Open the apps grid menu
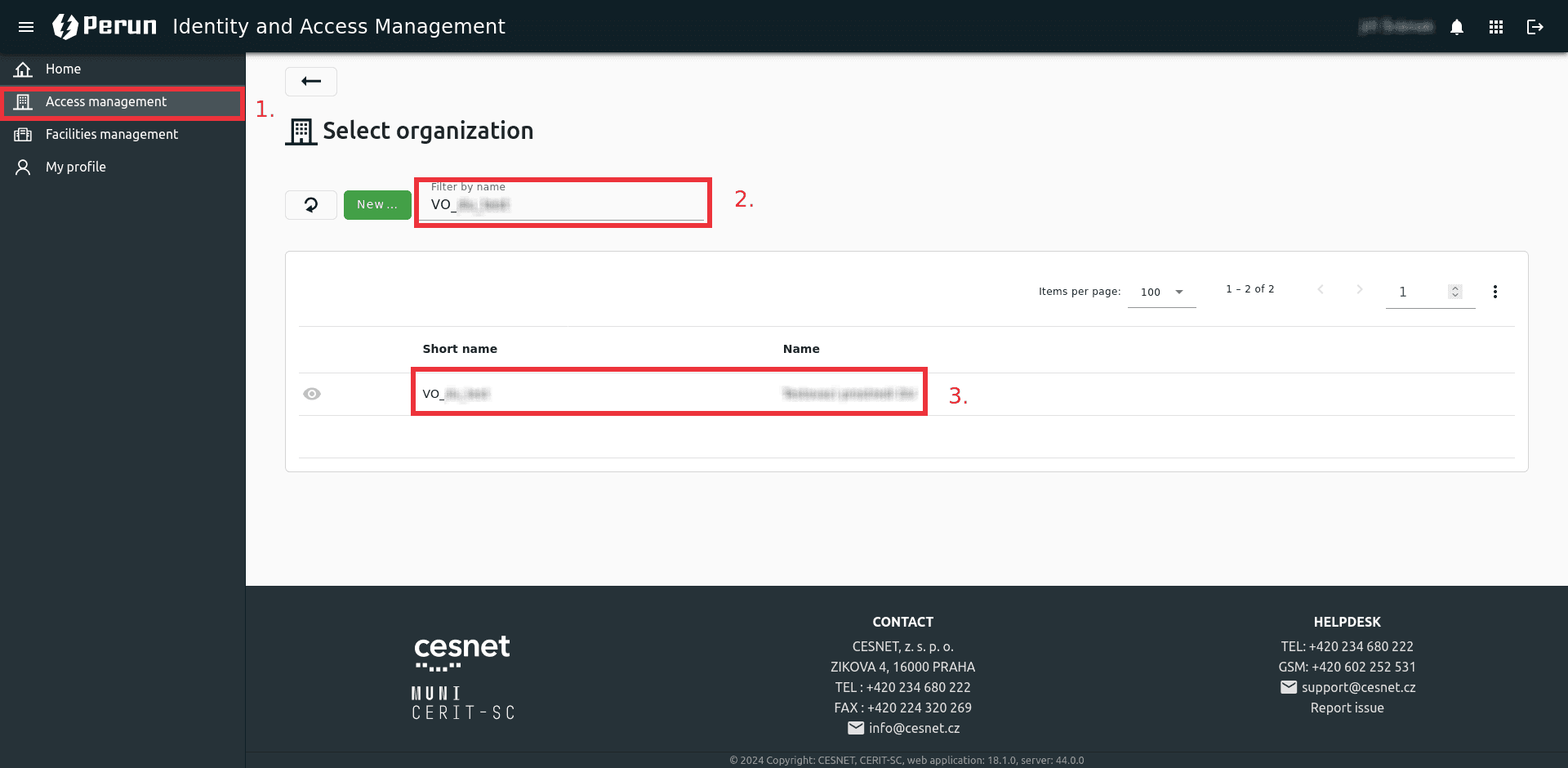Image resolution: width=1568 pixels, height=768 pixels. tap(1496, 27)
